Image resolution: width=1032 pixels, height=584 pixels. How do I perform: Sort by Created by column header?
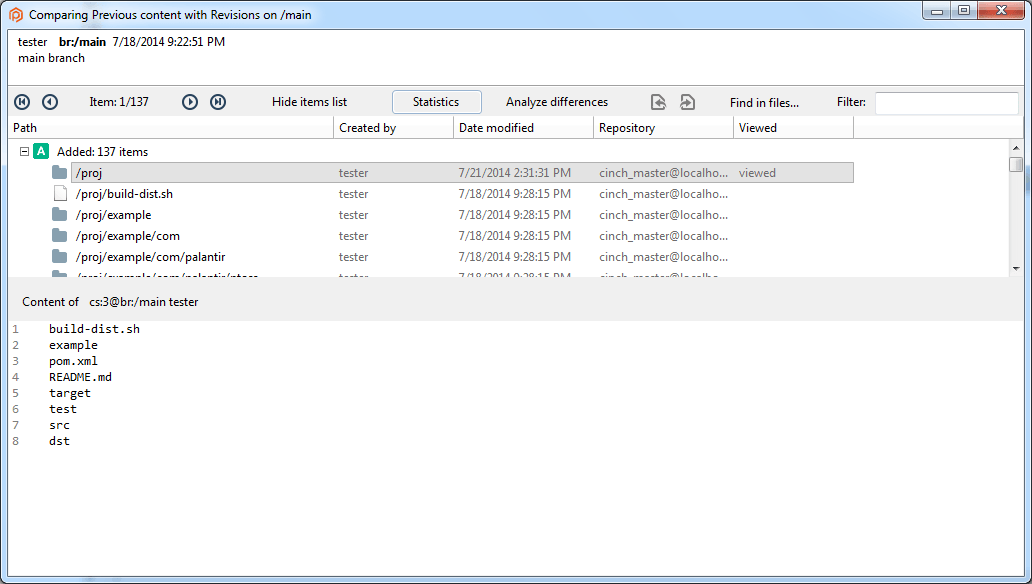point(394,128)
